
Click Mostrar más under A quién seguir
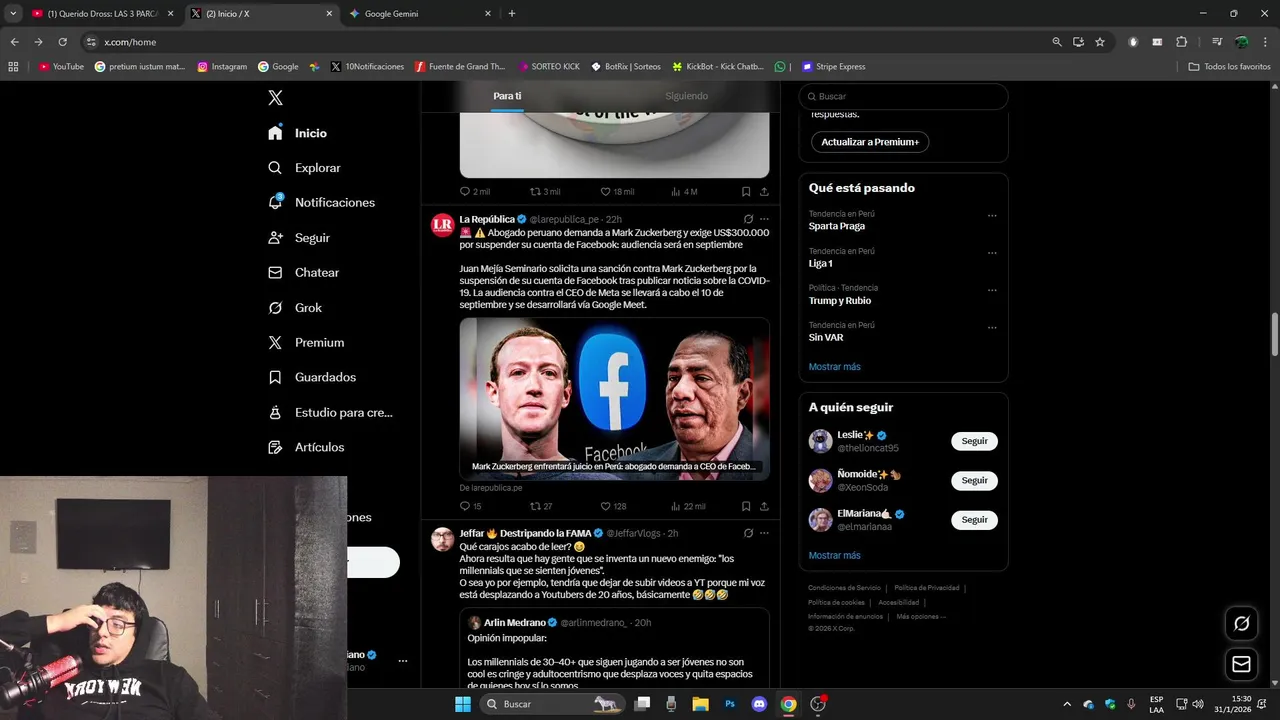click(x=834, y=555)
